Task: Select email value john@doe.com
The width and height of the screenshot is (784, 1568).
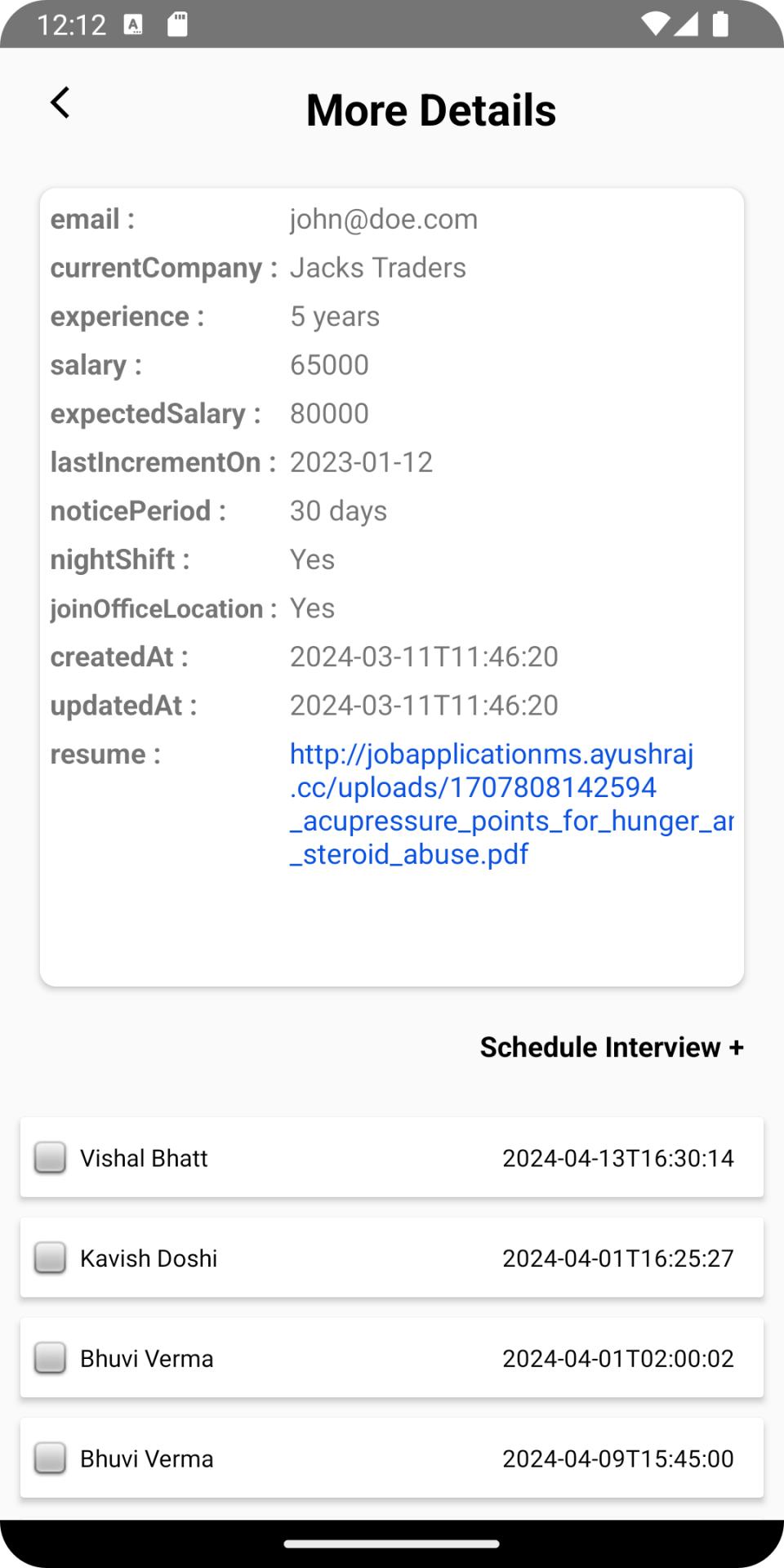Action: coord(384,219)
